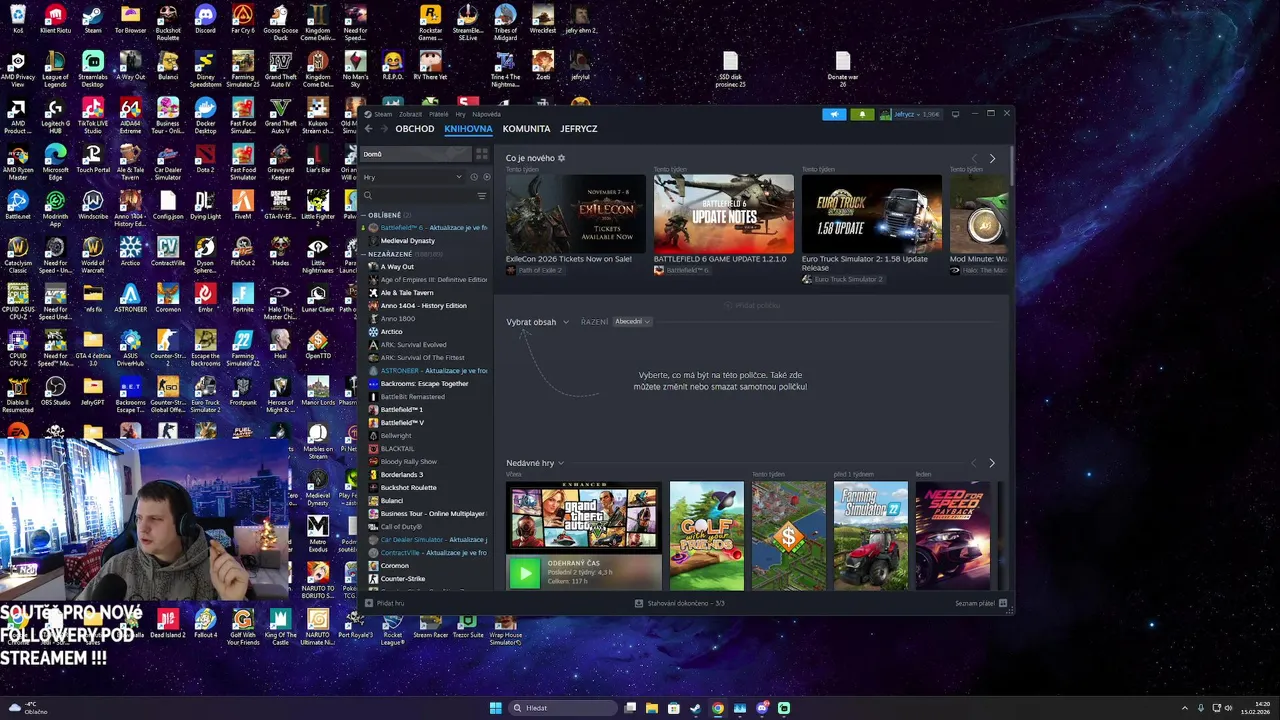Open the Windows Start button
This screenshot has width=1280, height=720.
point(495,708)
